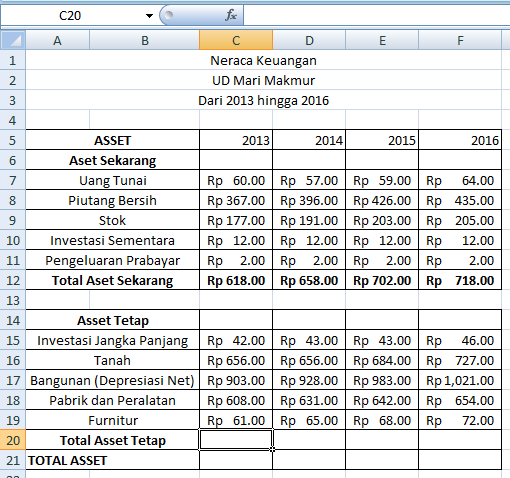Select Furnitur 2015 value Rp 68.00
510x478 pixels.
point(382,420)
